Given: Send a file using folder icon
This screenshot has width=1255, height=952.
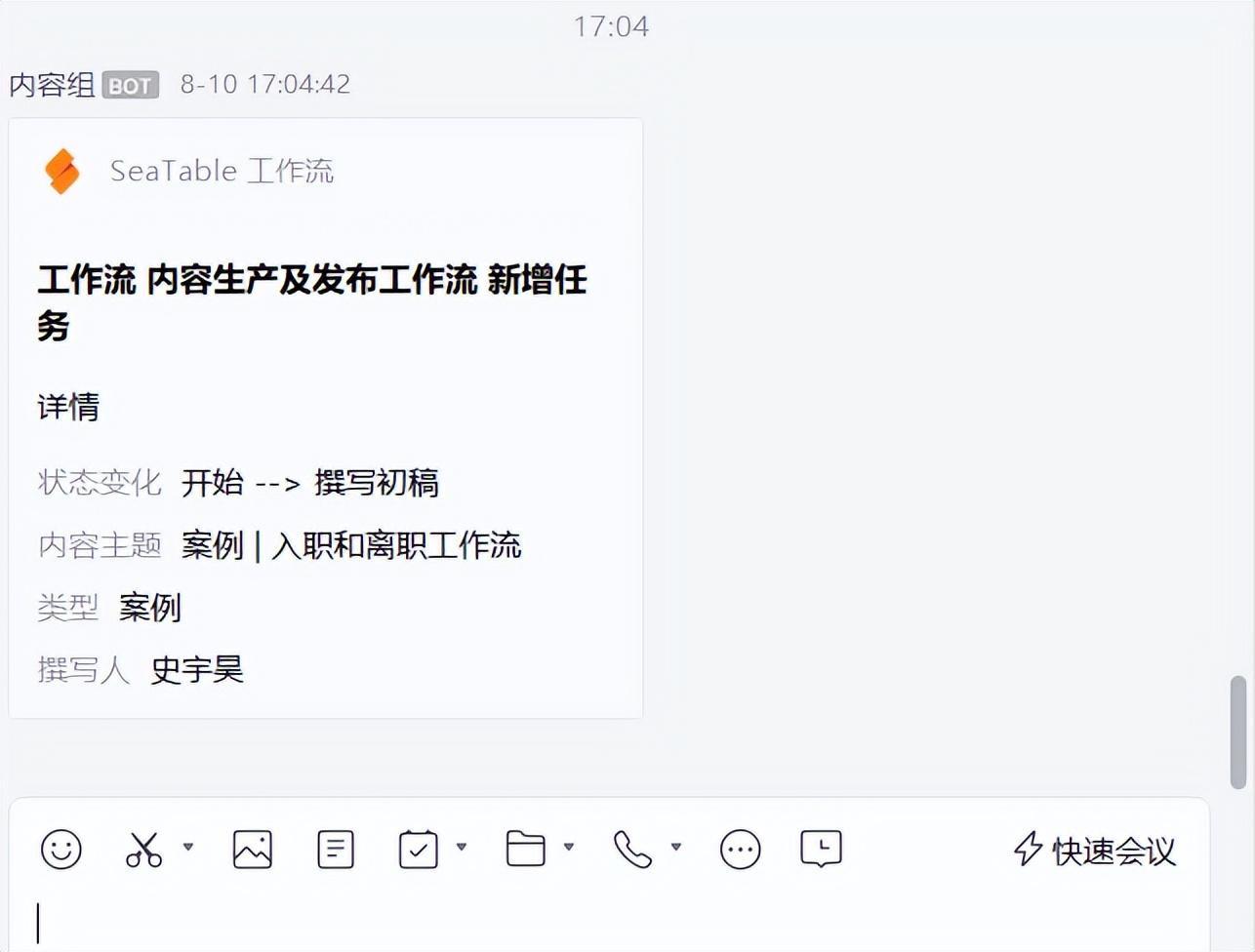Looking at the screenshot, I should tap(526, 849).
